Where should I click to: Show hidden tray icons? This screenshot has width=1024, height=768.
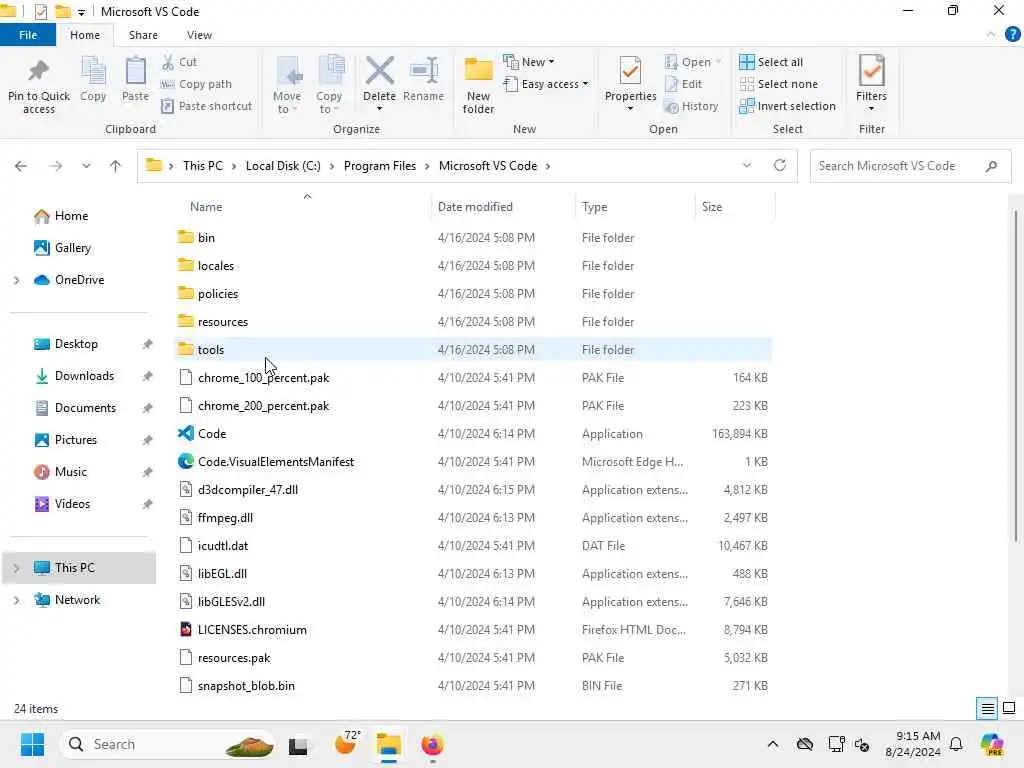point(773,744)
